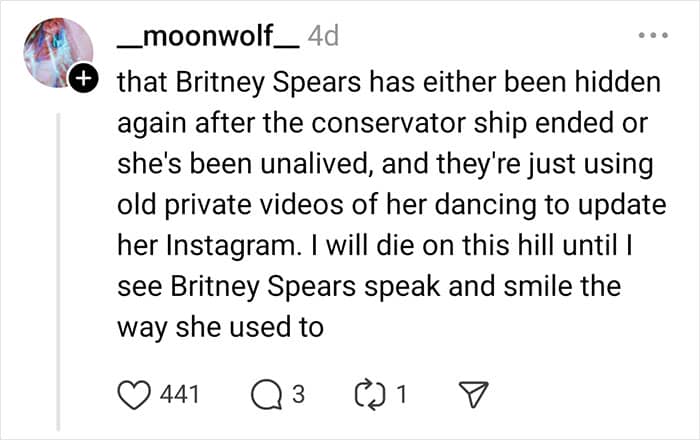Open the _moonwolf_ profile from the username
The image size is (700, 440).
[x=207, y=37]
